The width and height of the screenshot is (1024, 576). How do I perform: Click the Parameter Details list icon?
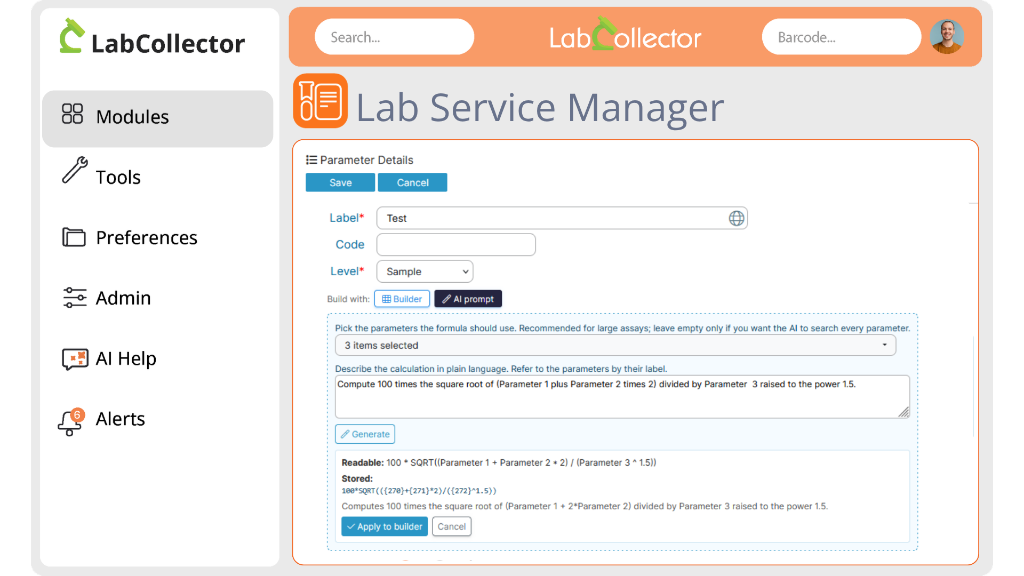312,160
